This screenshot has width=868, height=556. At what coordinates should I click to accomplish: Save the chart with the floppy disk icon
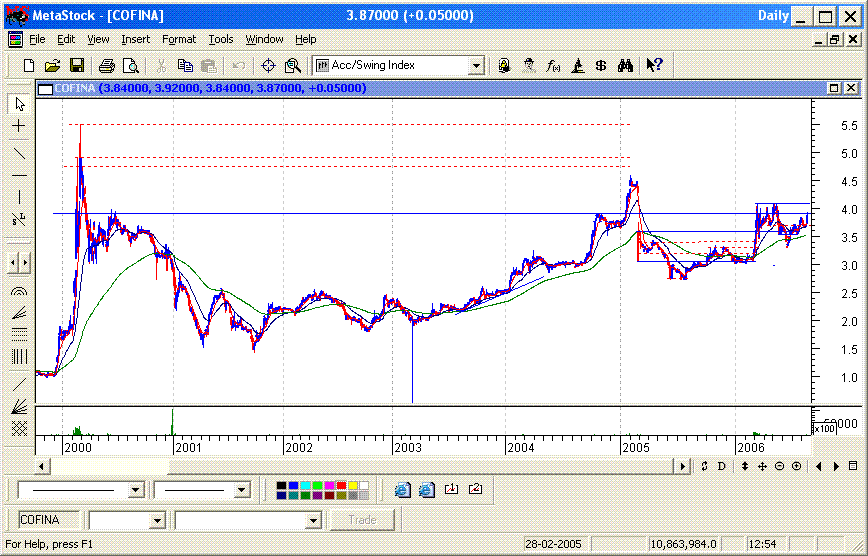coord(77,66)
